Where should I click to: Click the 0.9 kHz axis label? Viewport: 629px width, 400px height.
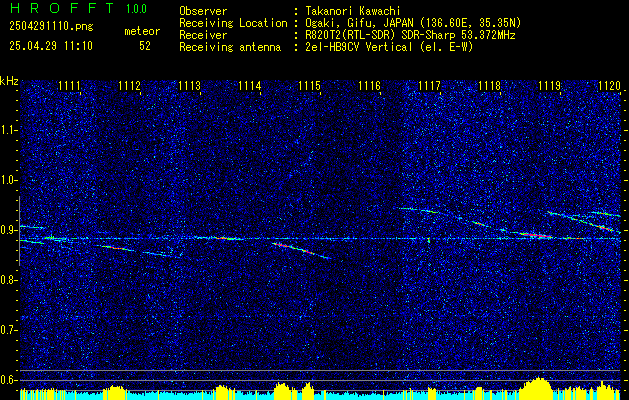[8, 230]
